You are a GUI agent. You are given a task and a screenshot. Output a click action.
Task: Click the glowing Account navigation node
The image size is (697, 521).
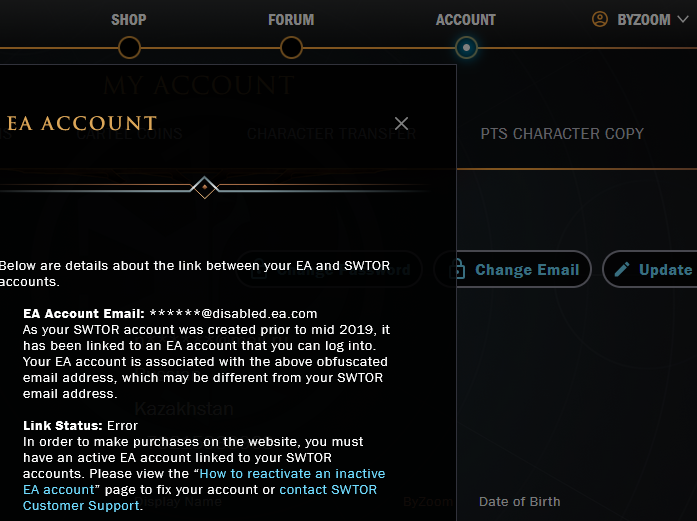point(466,47)
